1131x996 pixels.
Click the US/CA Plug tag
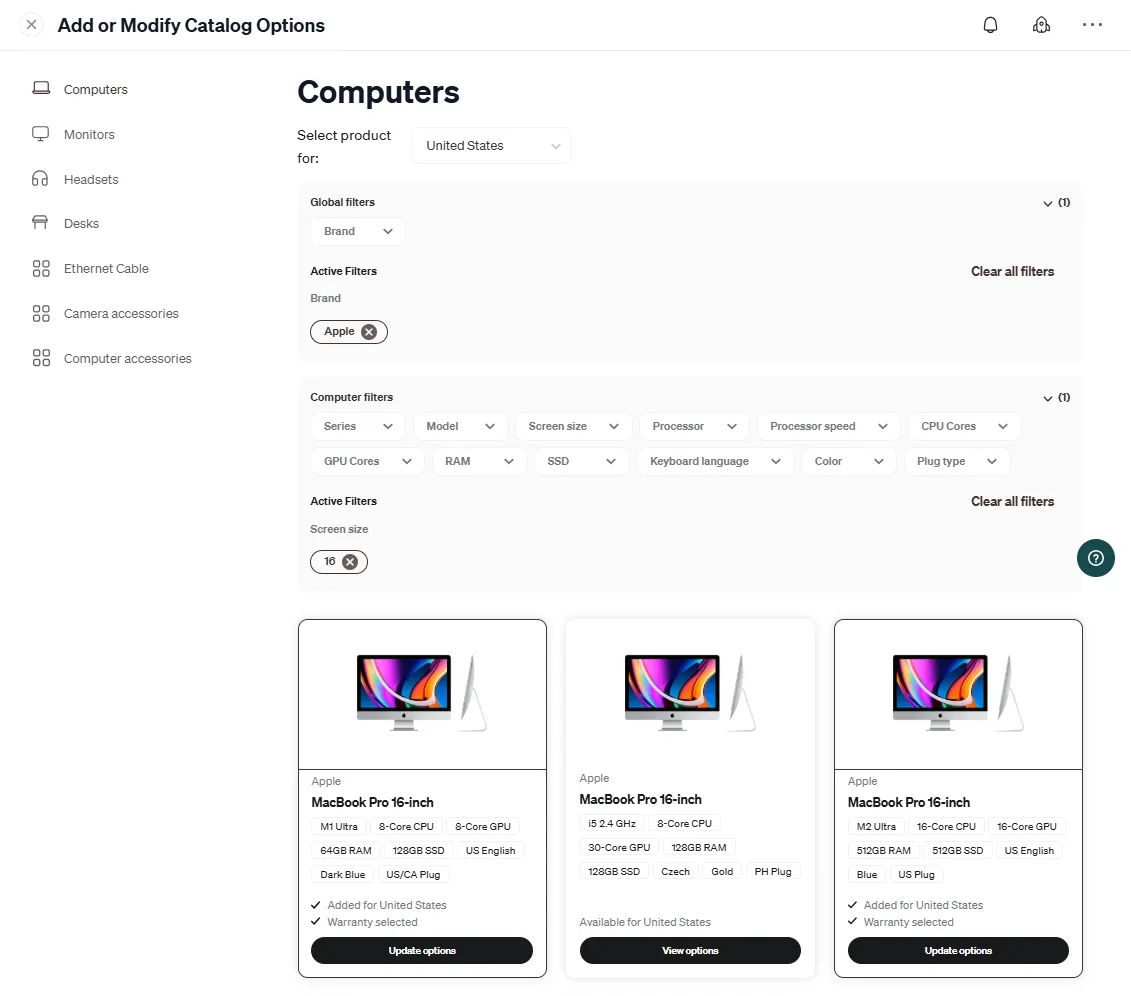click(413, 875)
